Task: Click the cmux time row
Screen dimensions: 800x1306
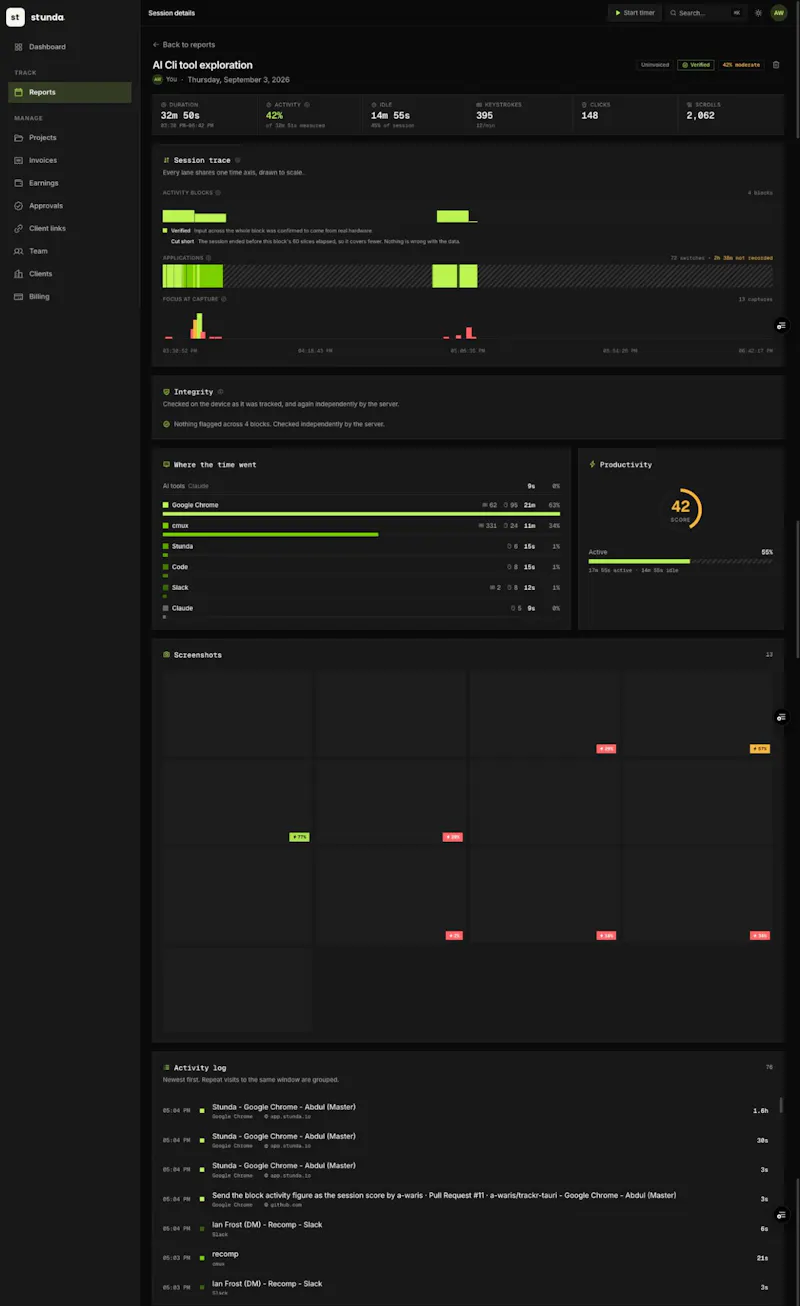Action: point(361,528)
